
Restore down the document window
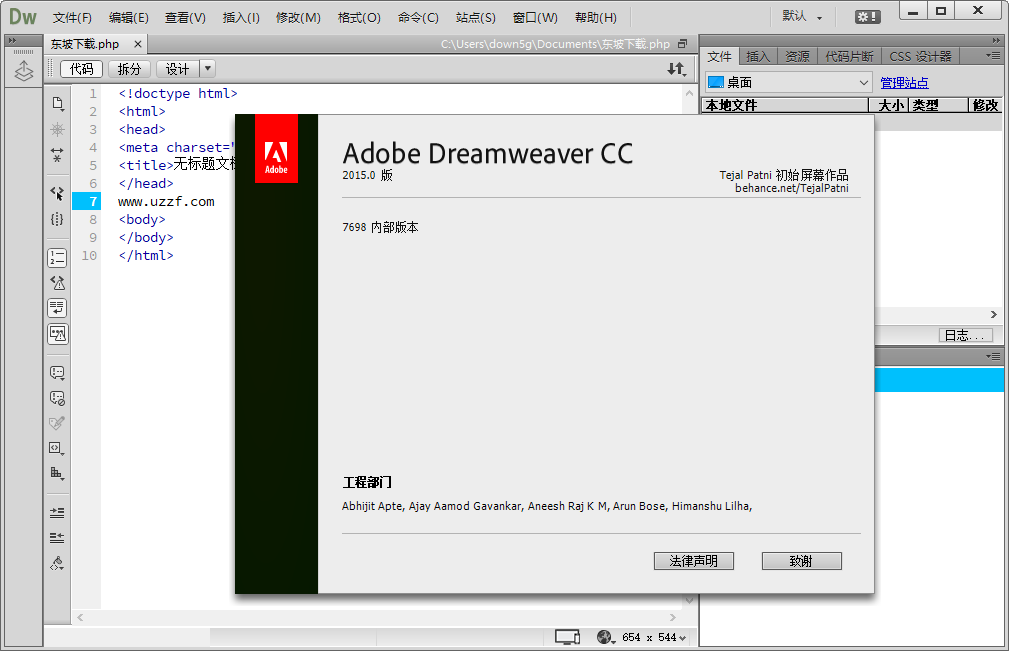coord(683,44)
